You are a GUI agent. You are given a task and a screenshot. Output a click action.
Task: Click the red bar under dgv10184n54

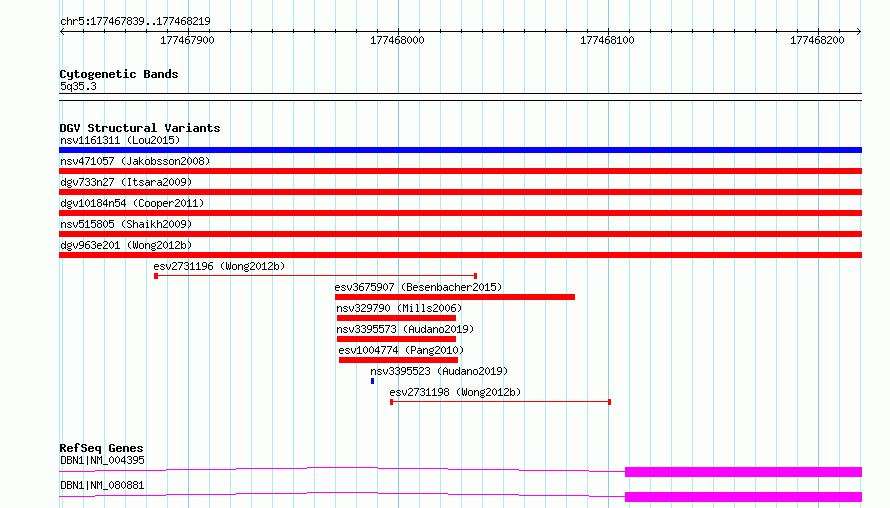click(x=460, y=213)
